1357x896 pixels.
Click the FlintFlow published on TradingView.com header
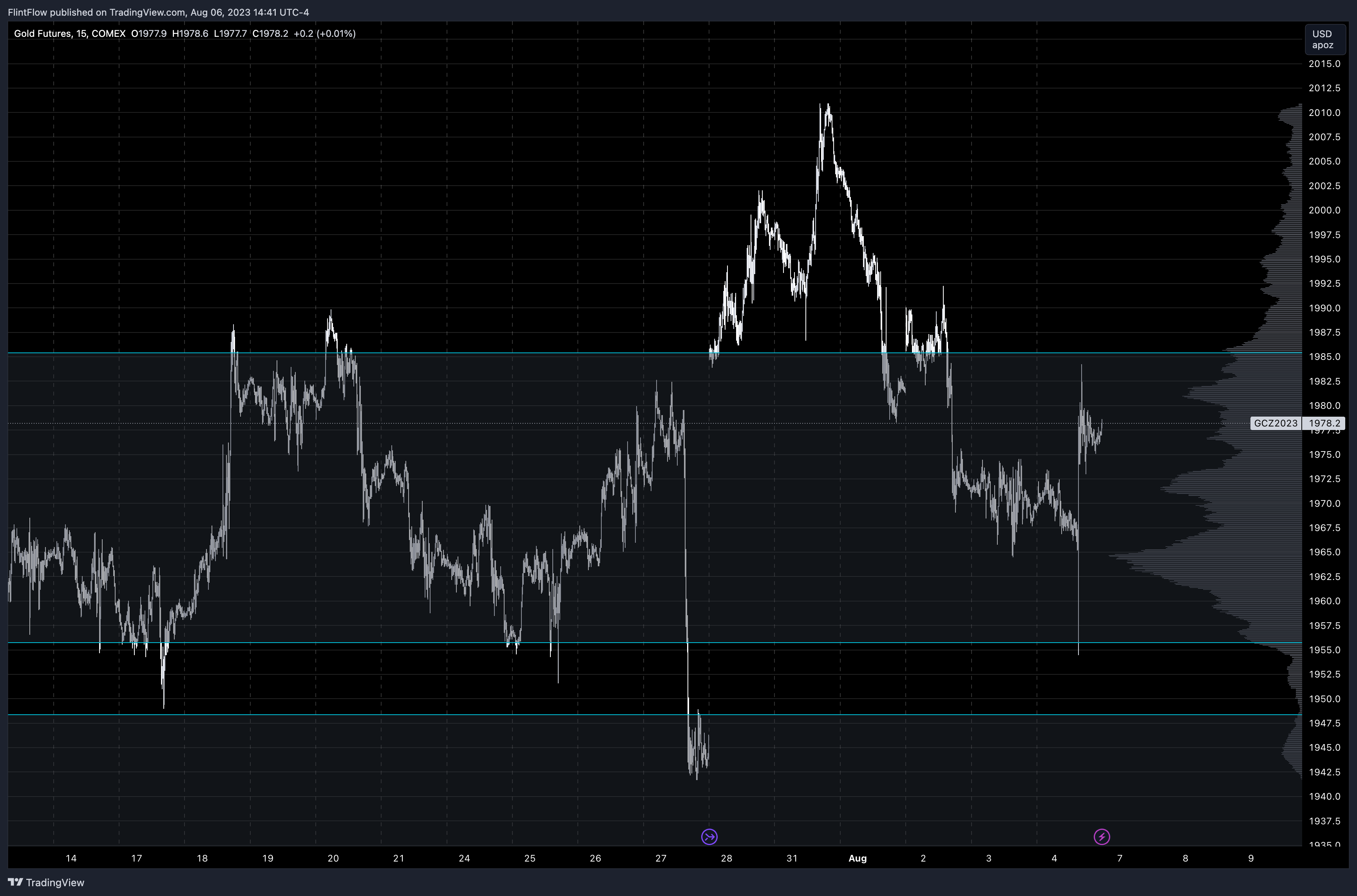click(158, 12)
